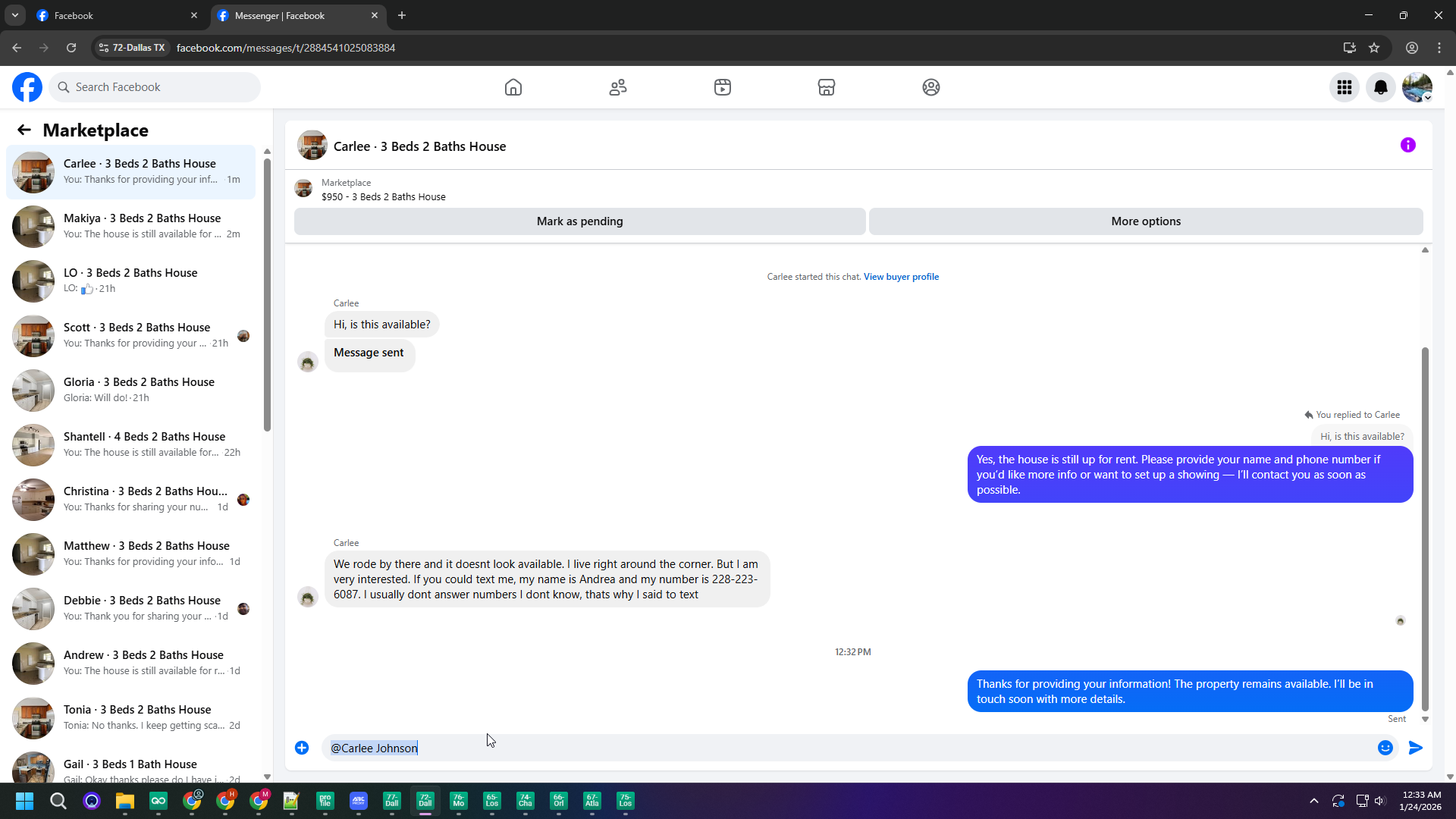This screenshot has height=819, width=1456.
Task: Click the purple conversation info icon
Action: pyautogui.click(x=1408, y=145)
